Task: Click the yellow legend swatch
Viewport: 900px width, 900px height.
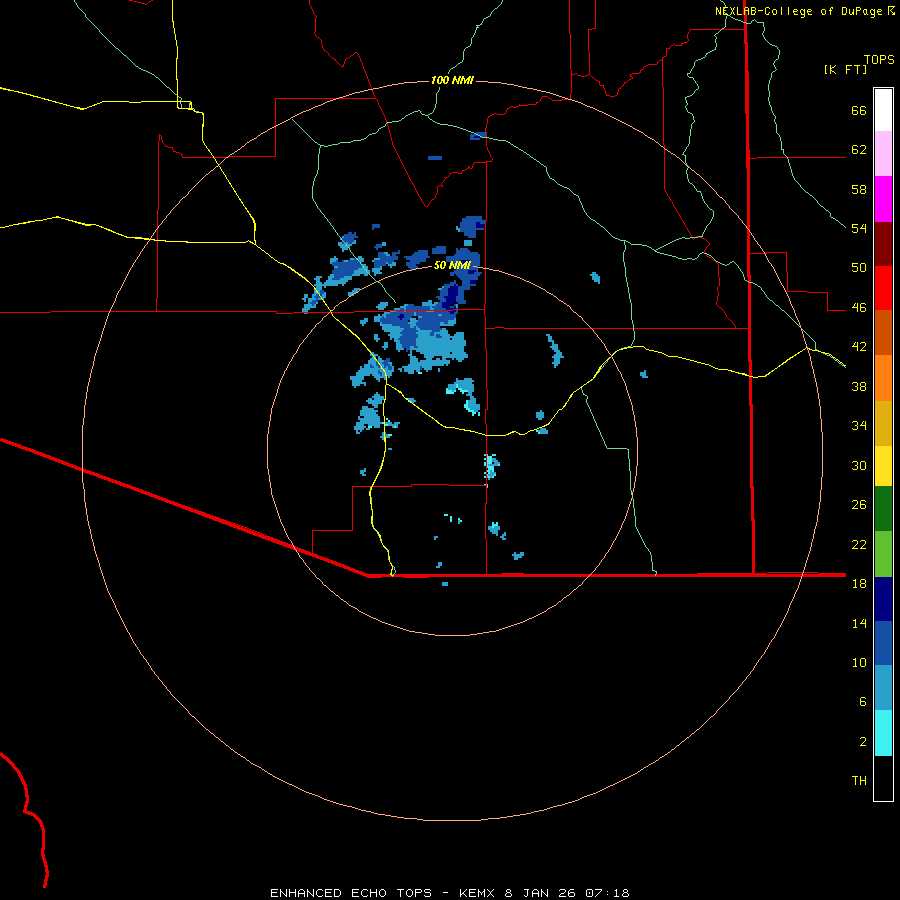Action: [x=883, y=465]
